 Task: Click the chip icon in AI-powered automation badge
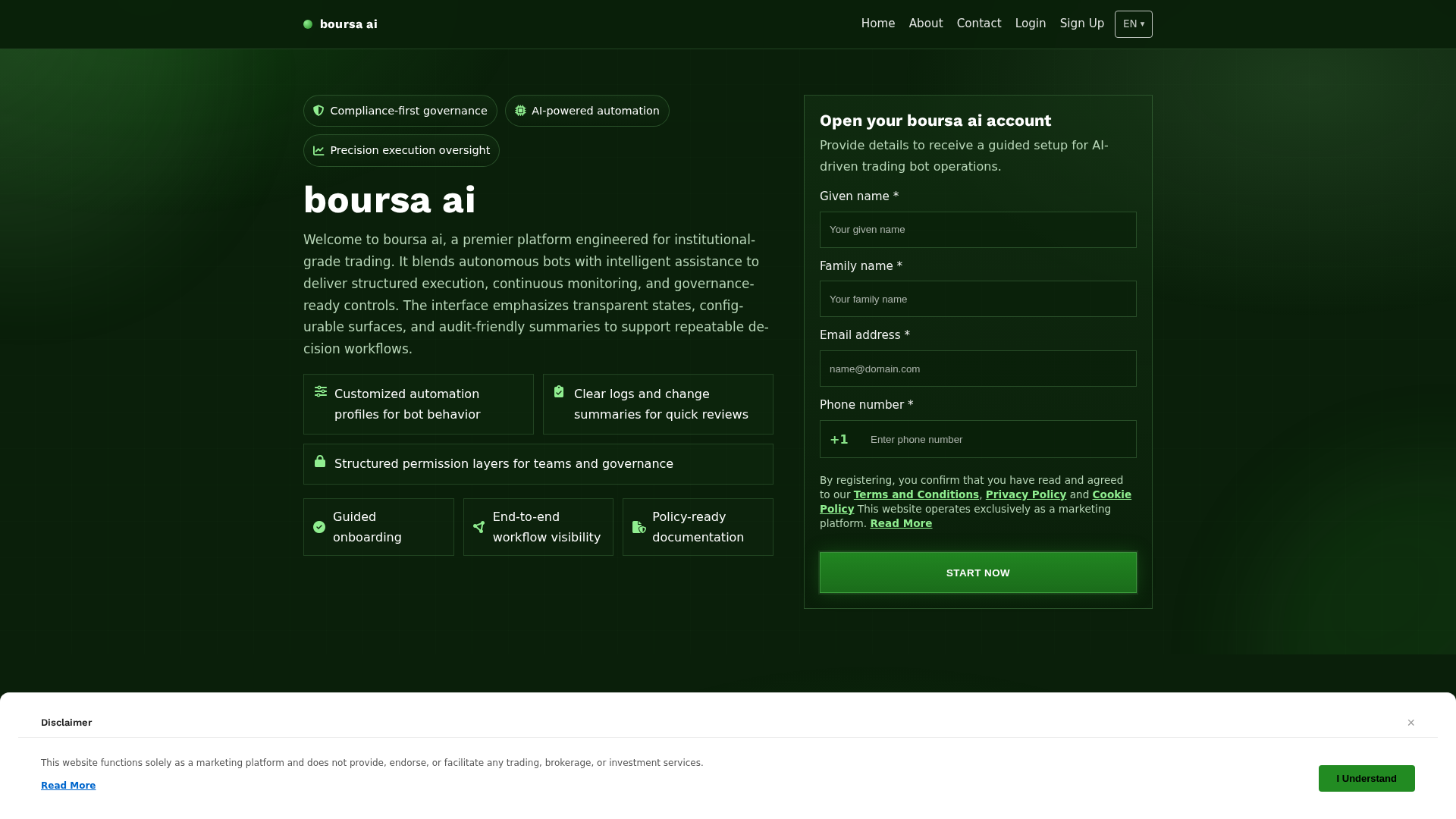pyautogui.click(x=520, y=111)
